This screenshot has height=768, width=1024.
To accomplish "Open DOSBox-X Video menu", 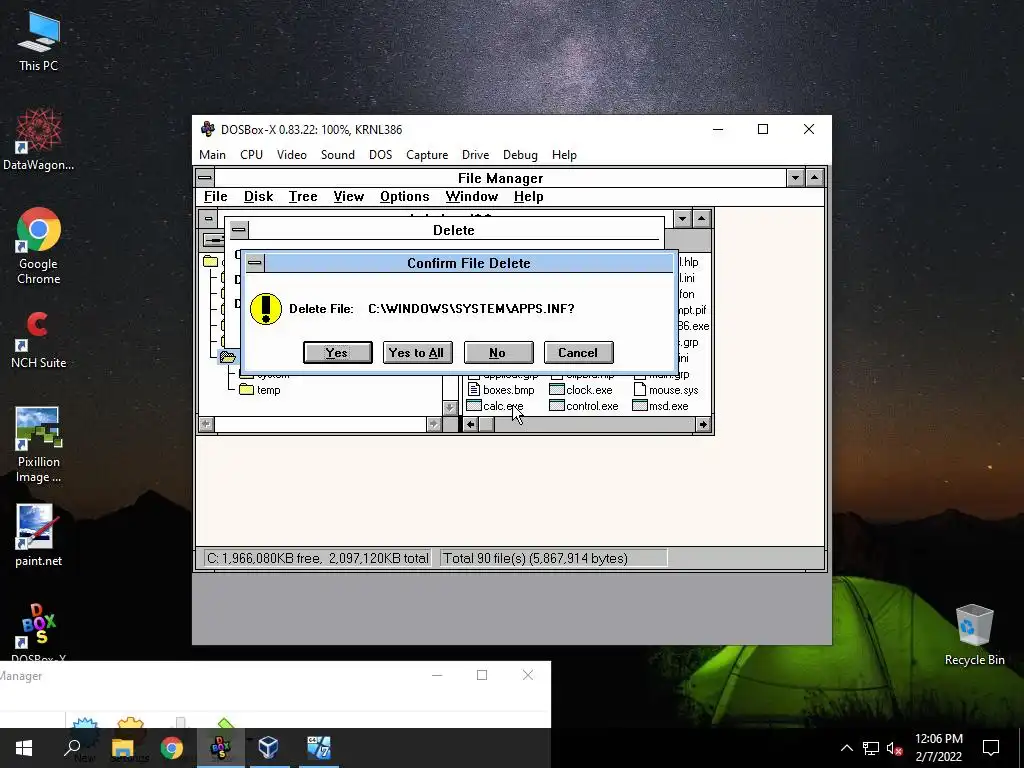I will pos(291,155).
